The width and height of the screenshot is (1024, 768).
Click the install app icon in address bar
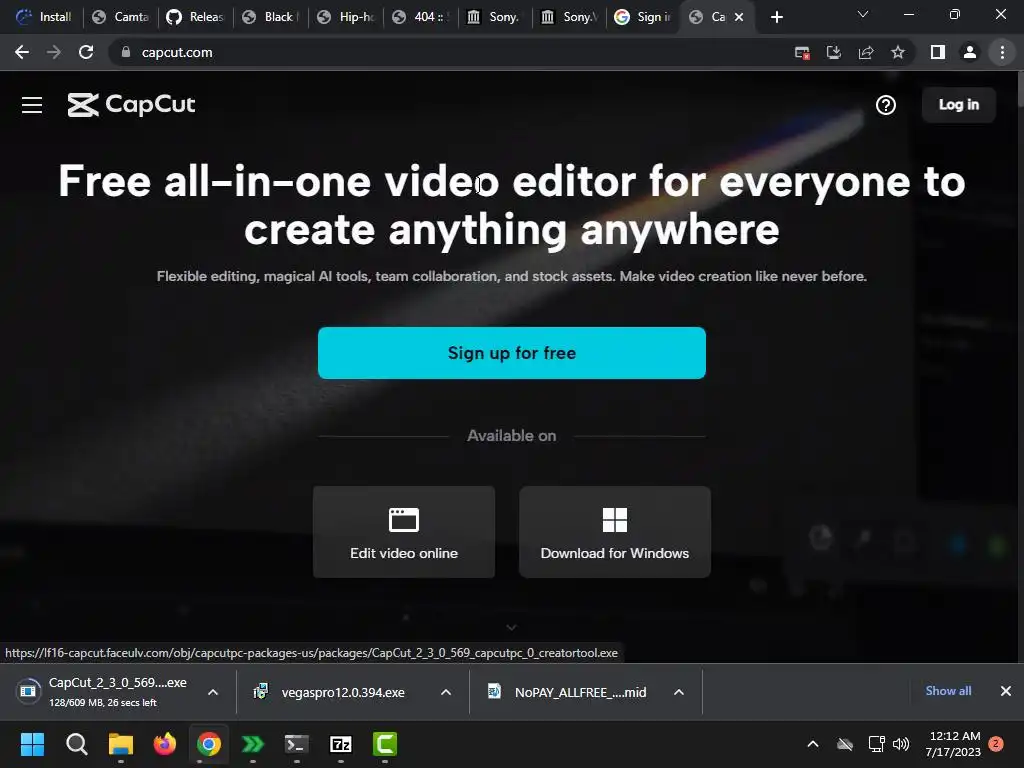coord(834,53)
